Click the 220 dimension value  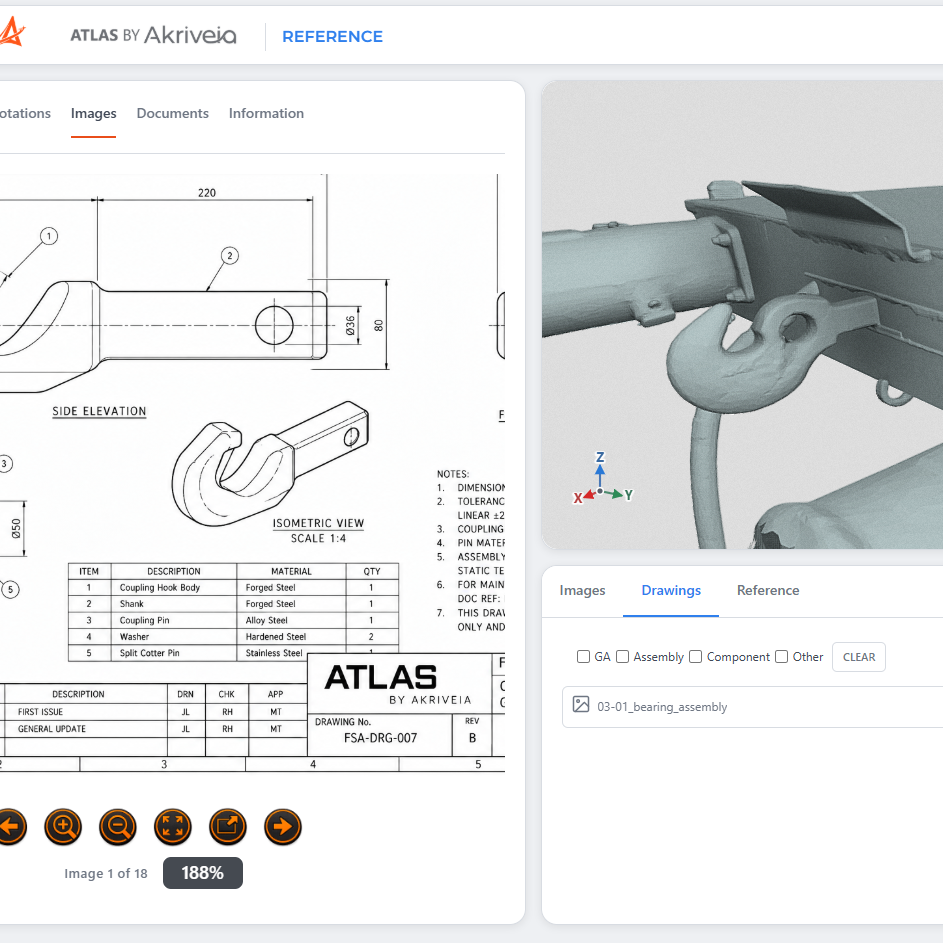207,193
